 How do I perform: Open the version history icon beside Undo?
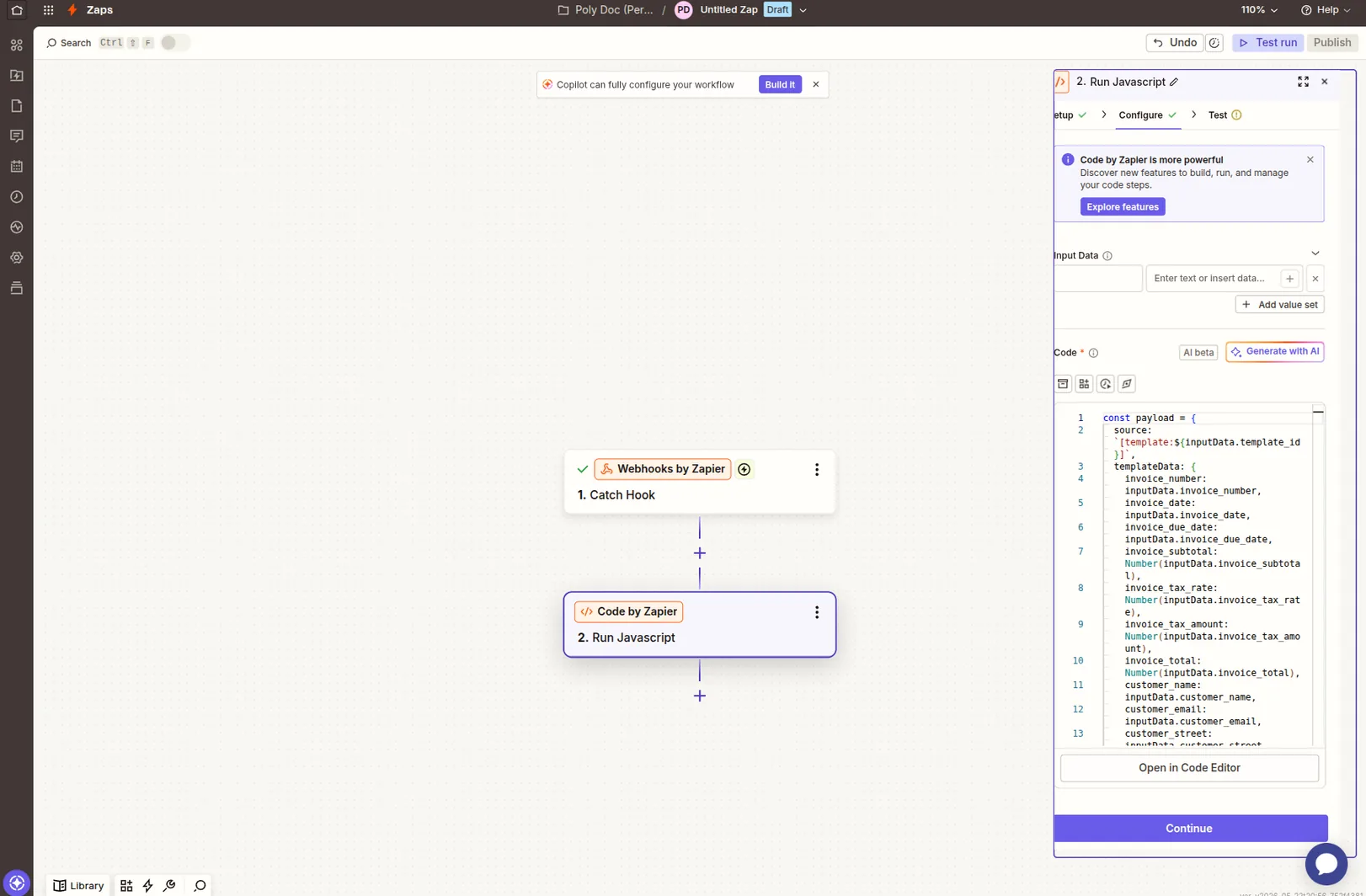click(1214, 43)
